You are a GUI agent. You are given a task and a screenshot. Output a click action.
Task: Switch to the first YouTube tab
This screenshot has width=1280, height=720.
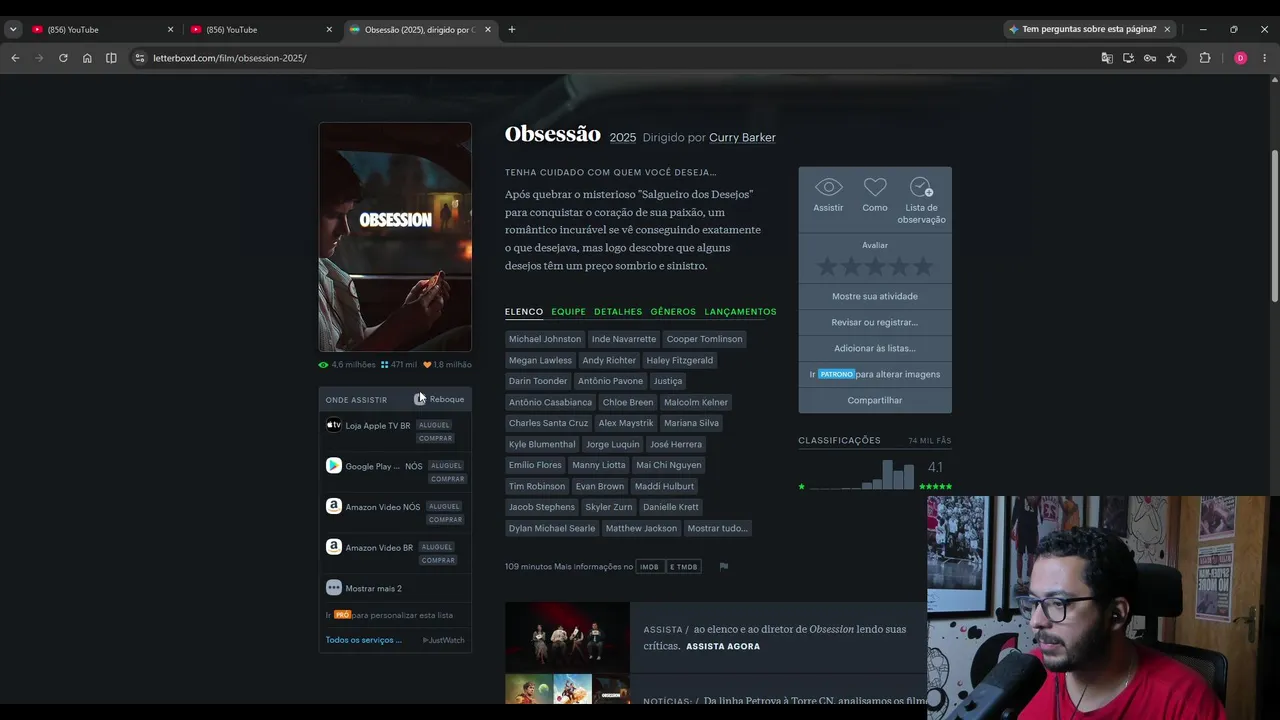click(103, 30)
